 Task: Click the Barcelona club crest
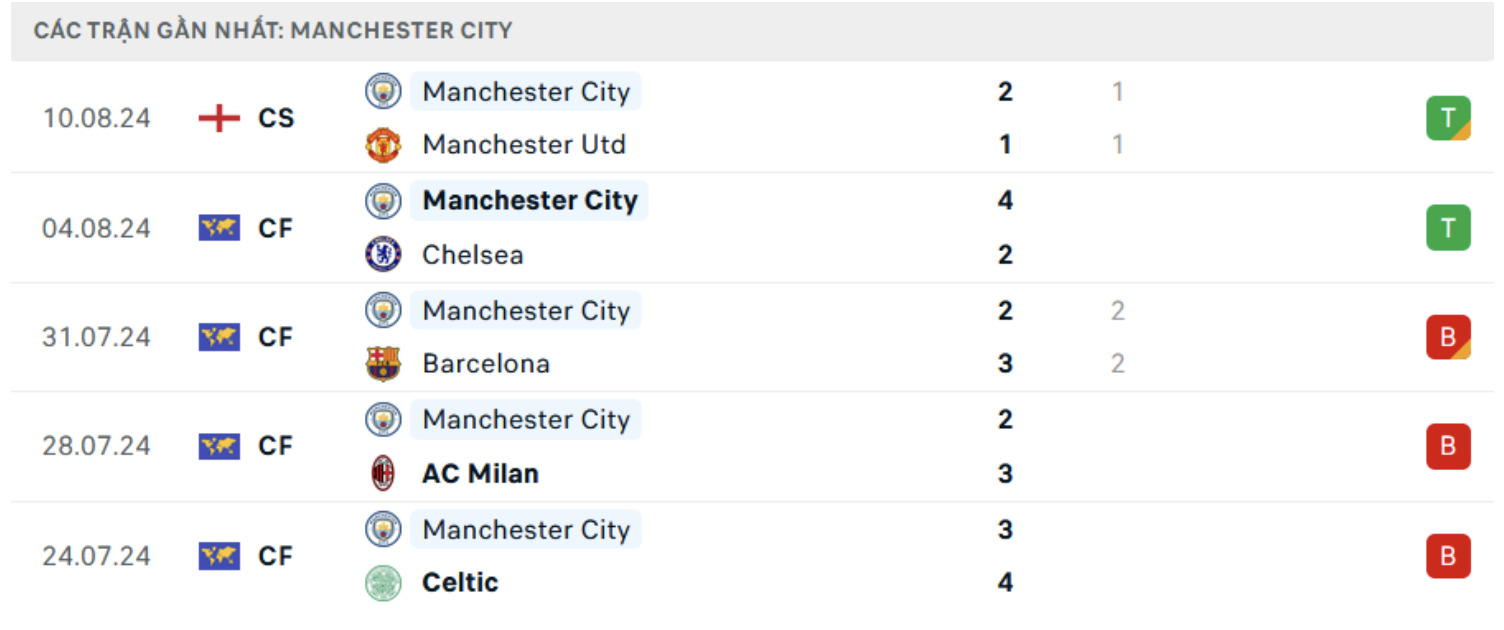coord(383,363)
